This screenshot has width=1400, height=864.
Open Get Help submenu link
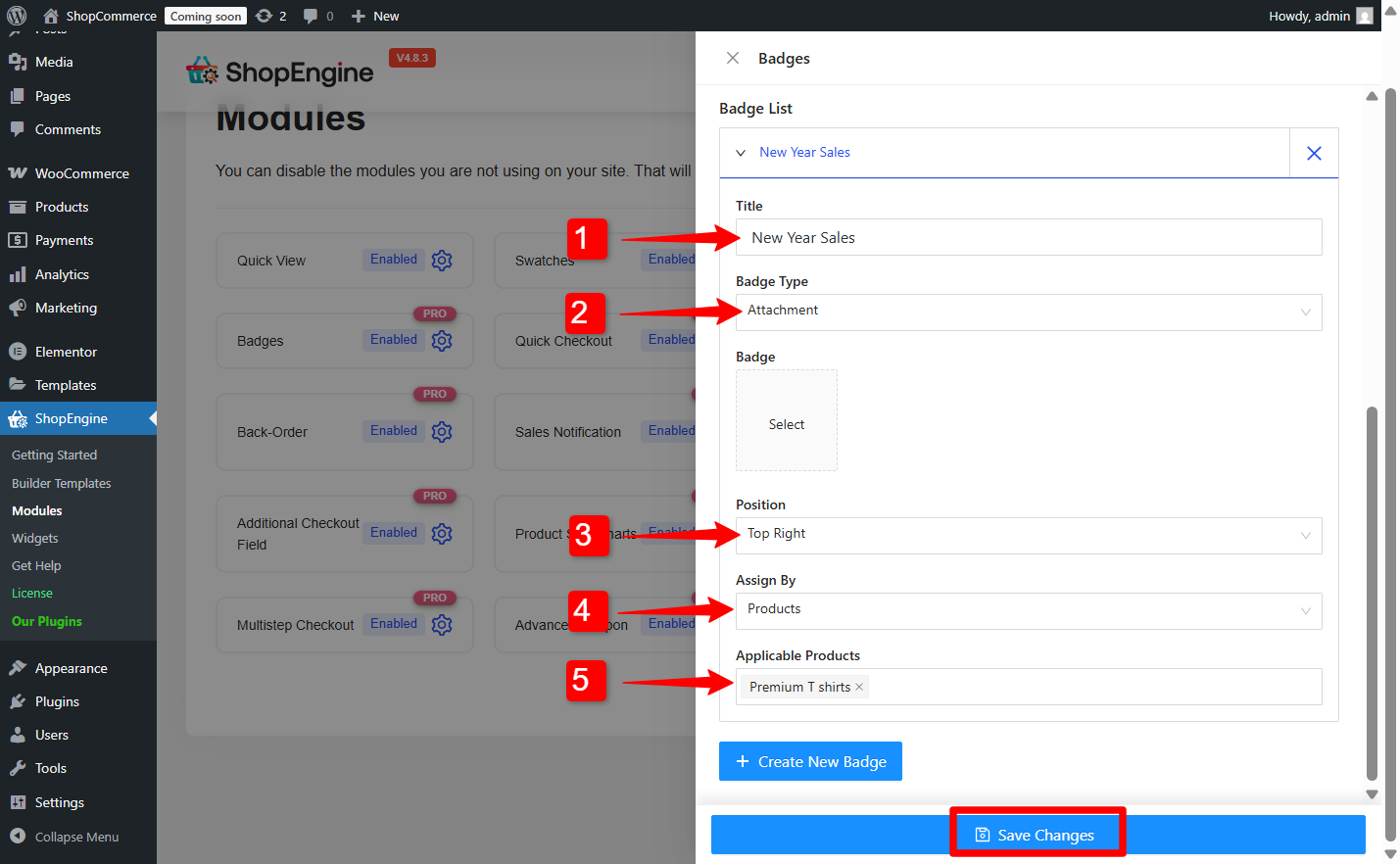[x=36, y=565]
